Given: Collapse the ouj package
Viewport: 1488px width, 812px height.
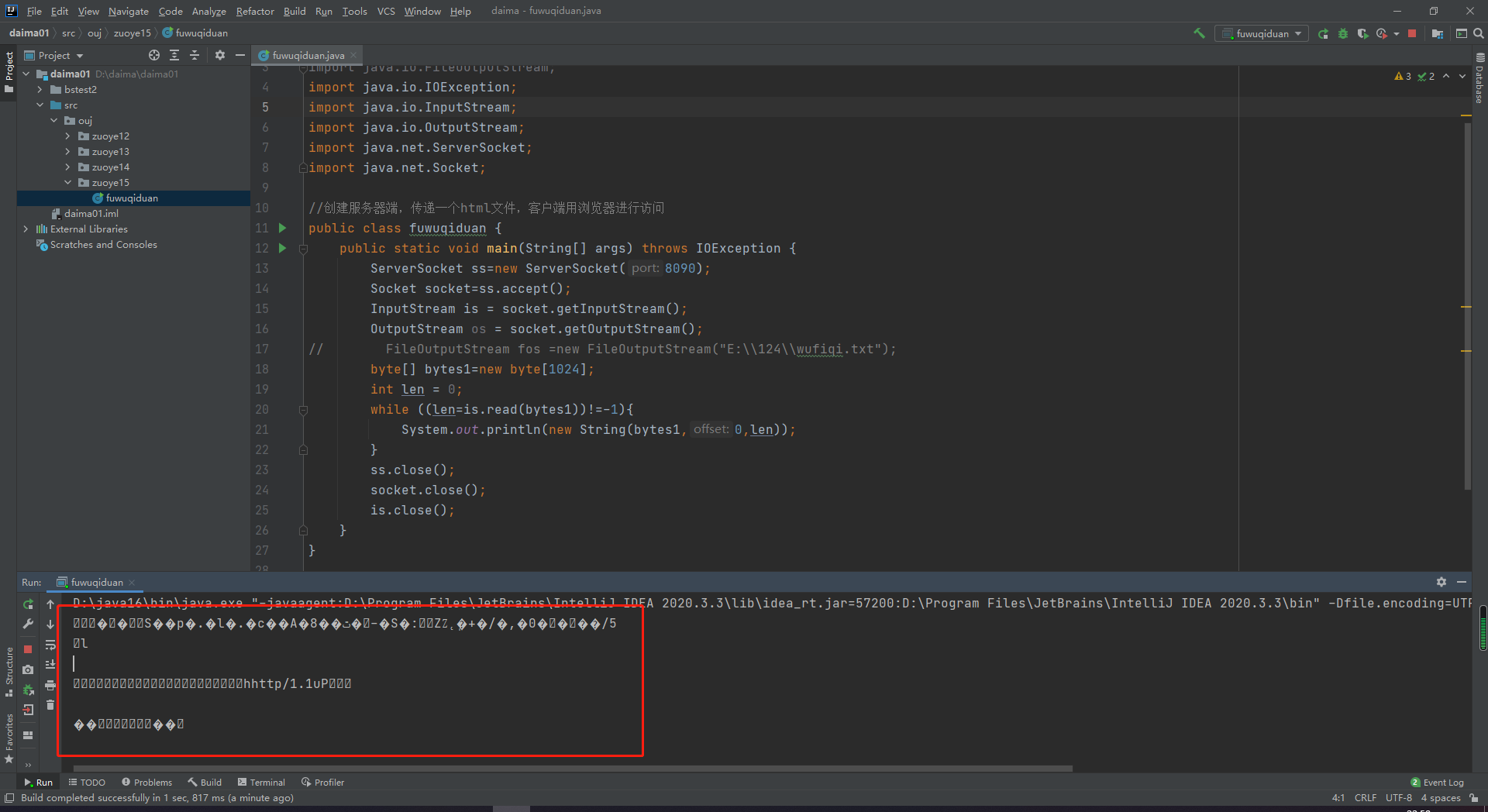Looking at the screenshot, I should (x=53, y=120).
